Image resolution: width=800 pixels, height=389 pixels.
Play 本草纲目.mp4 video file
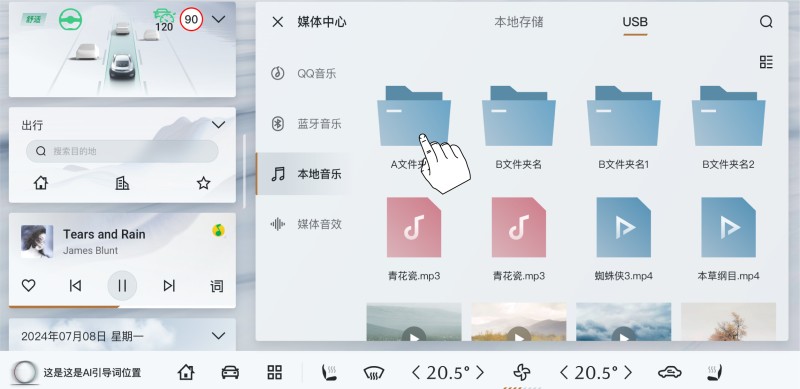click(728, 239)
